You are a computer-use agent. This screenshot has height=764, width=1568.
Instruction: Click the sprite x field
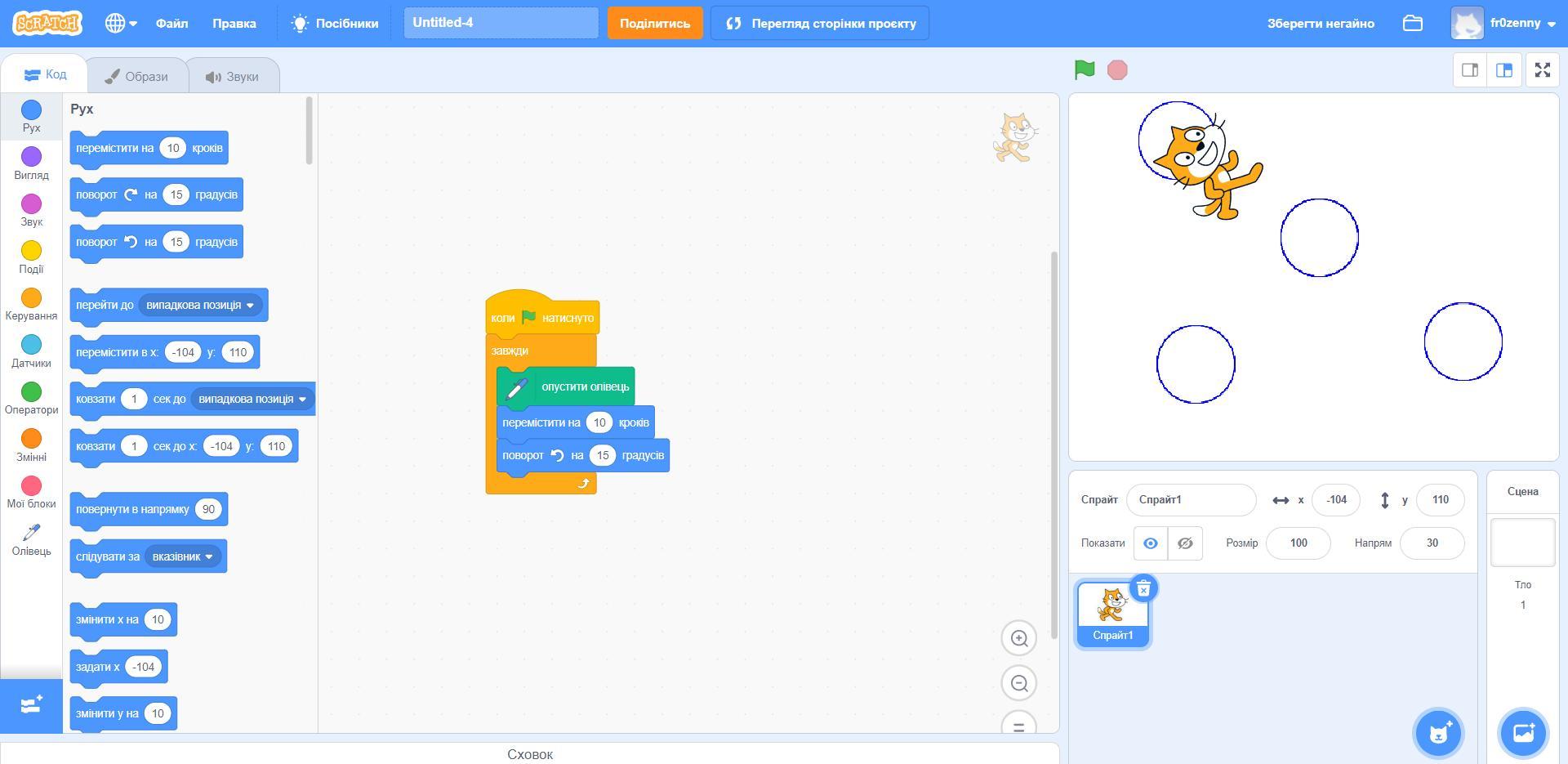click(x=1336, y=500)
